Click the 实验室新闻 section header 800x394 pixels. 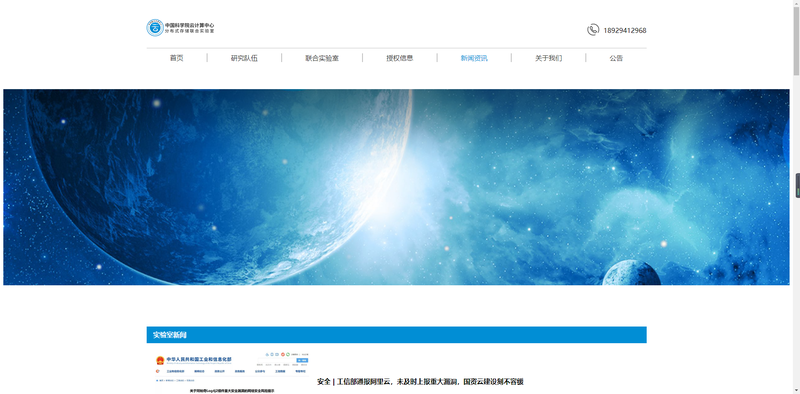click(x=396, y=335)
